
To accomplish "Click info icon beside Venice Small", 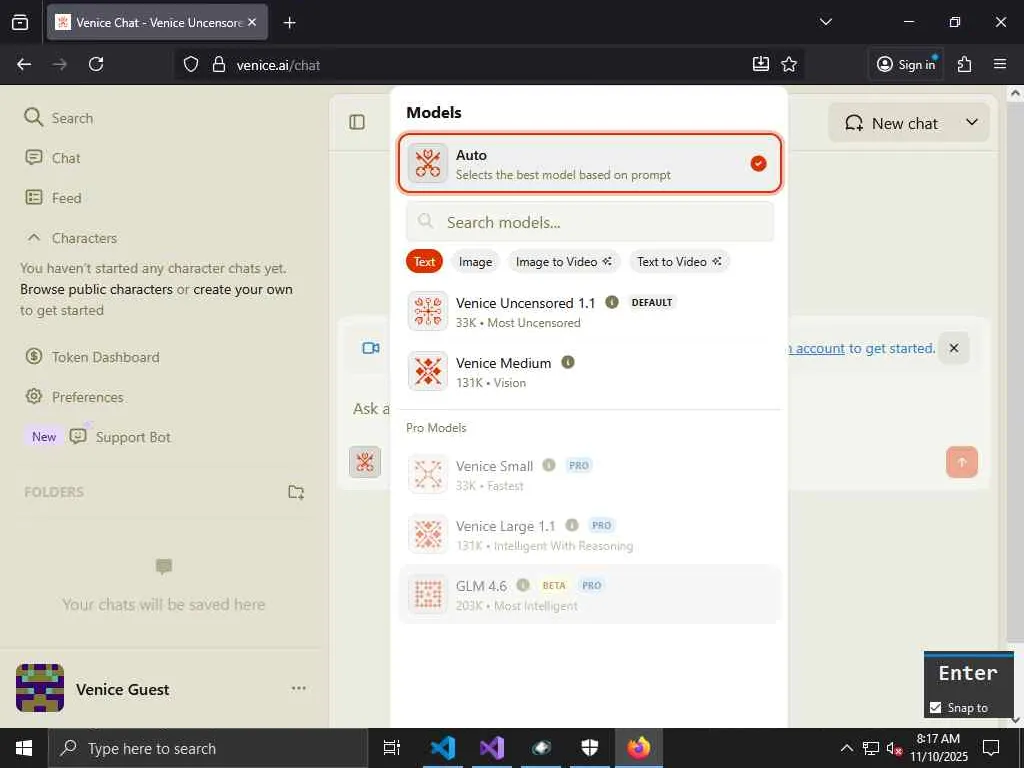I will pos(549,465).
